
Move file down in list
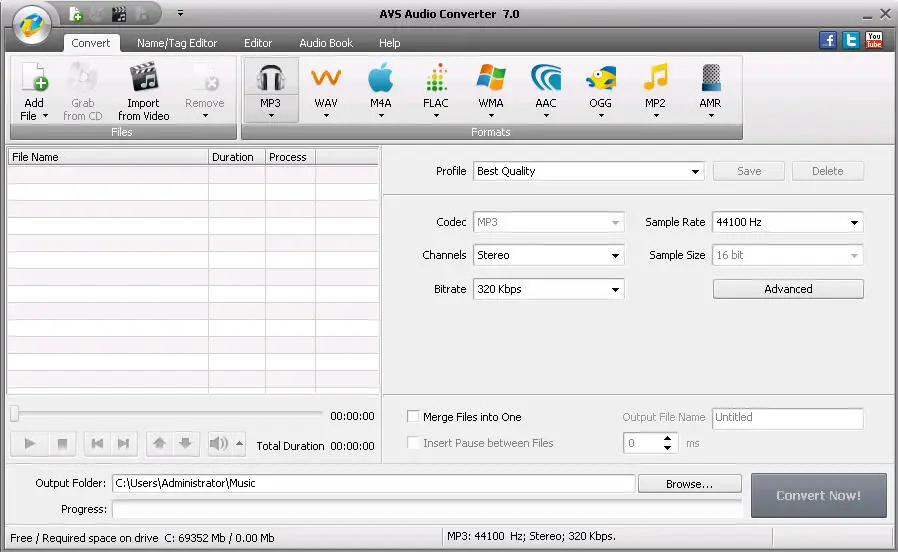point(185,443)
